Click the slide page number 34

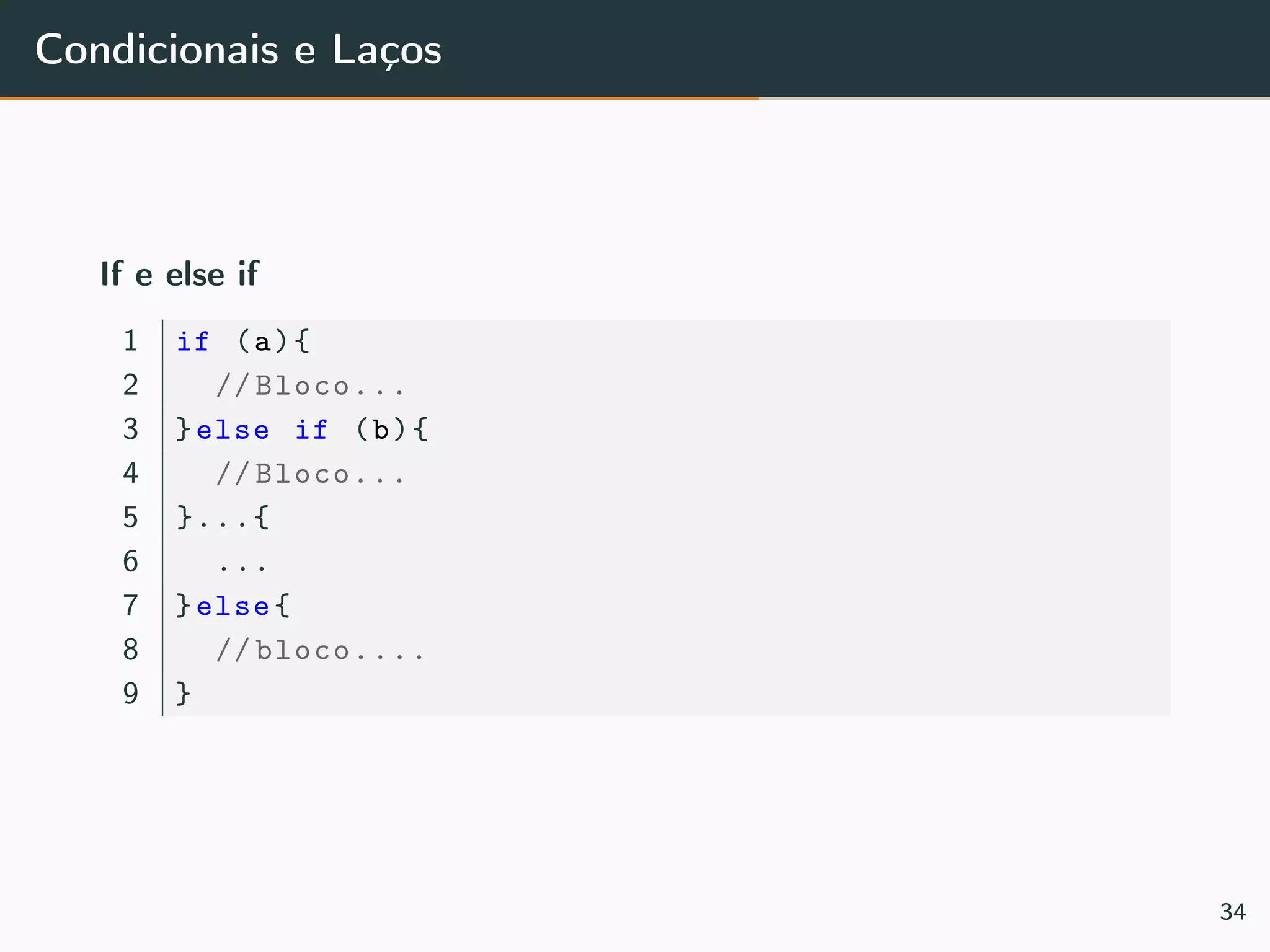1232,912
